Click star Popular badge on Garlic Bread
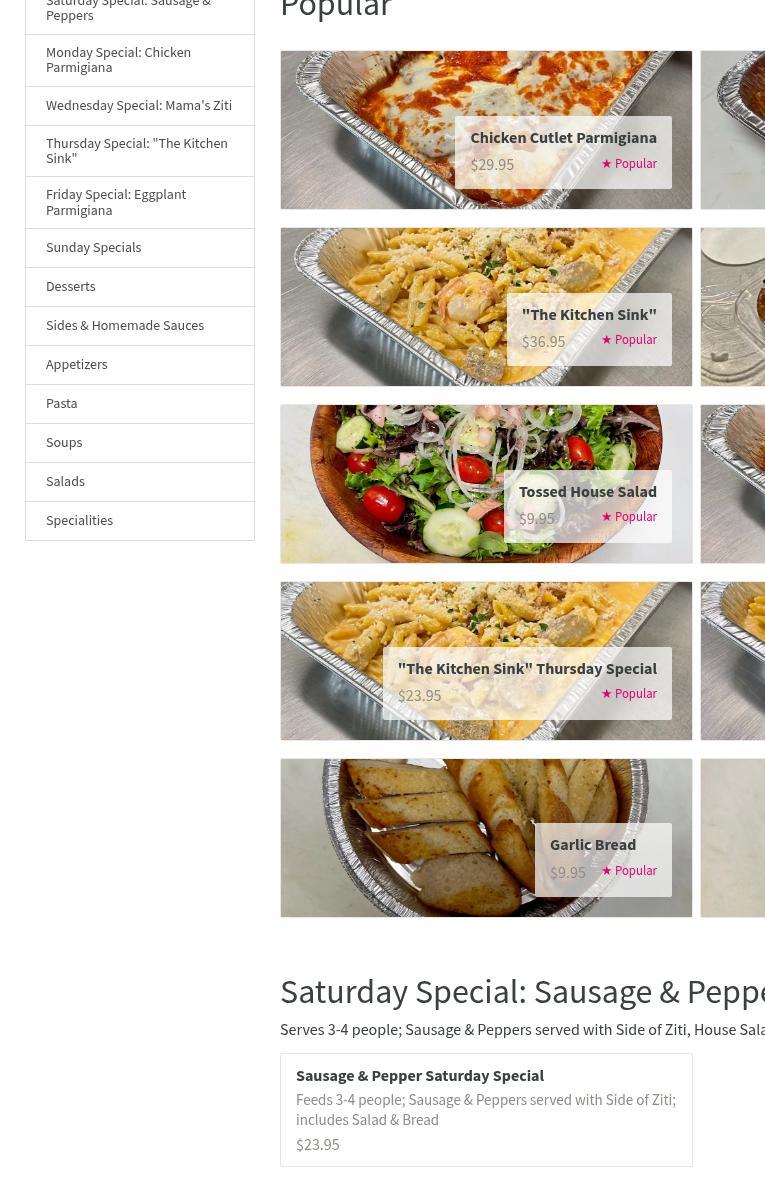The image size is (765, 1181). point(629,871)
